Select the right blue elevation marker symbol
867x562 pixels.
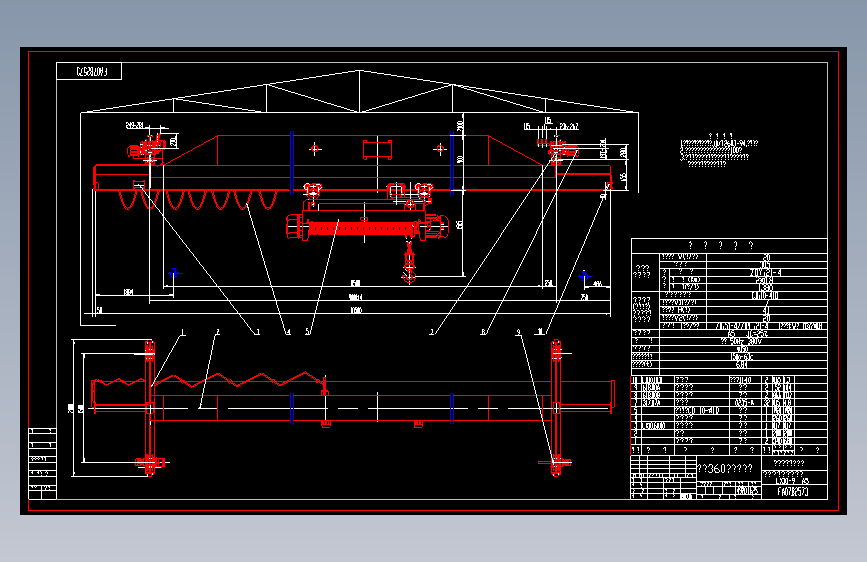click(584, 275)
